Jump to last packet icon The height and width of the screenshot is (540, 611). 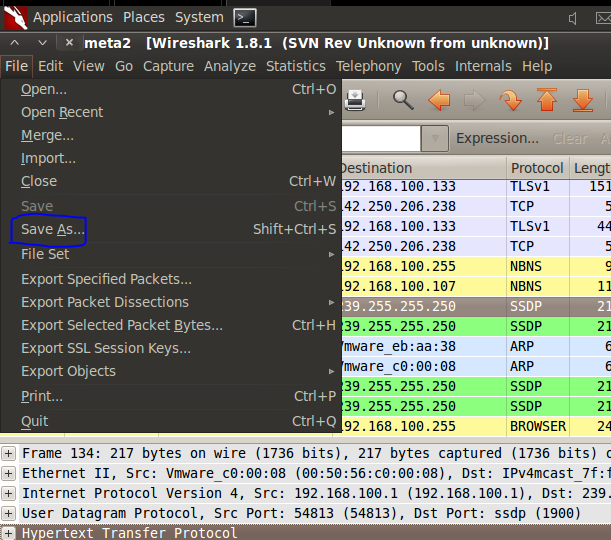[583, 100]
